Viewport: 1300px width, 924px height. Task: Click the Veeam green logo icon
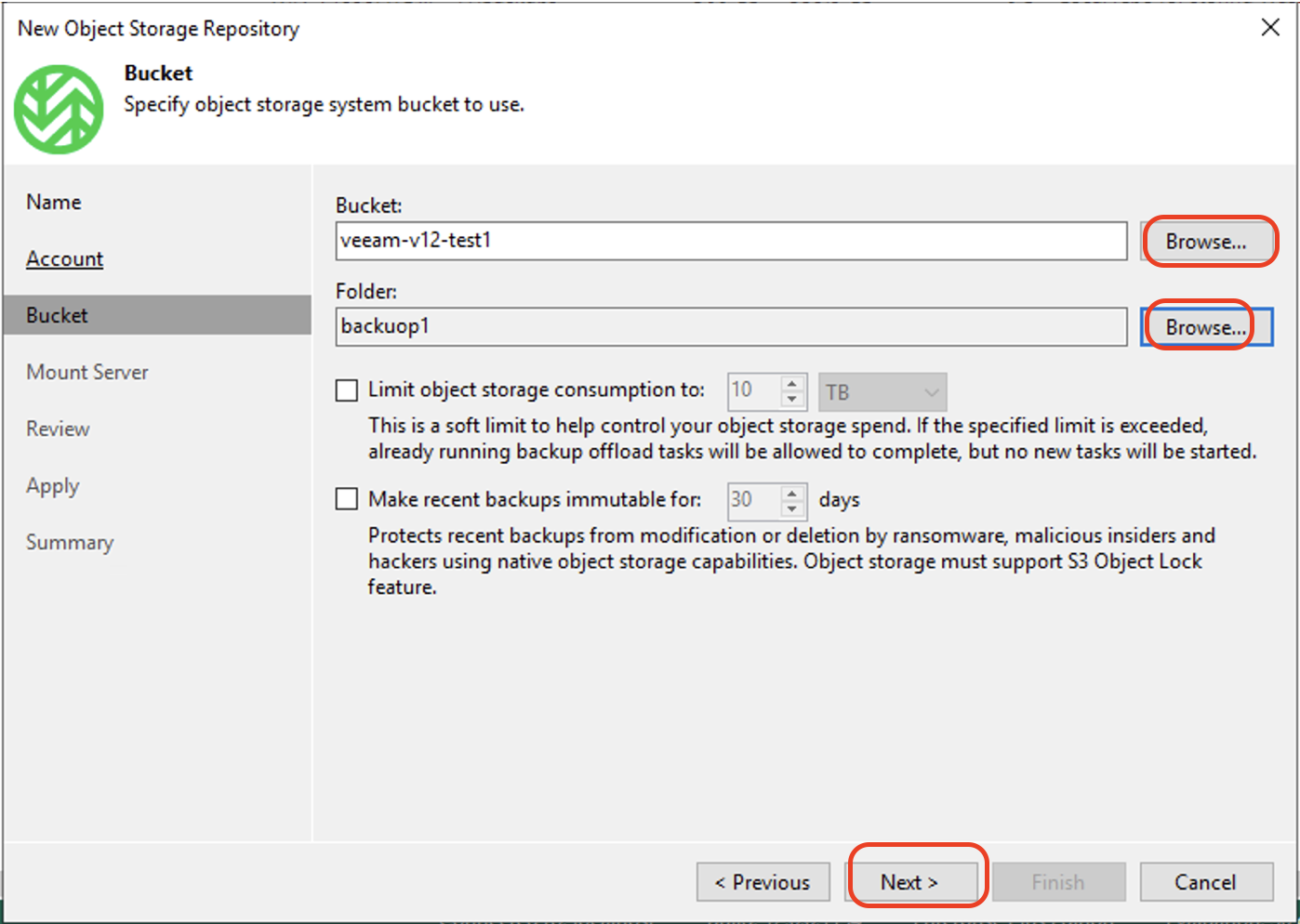[x=59, y=109]
